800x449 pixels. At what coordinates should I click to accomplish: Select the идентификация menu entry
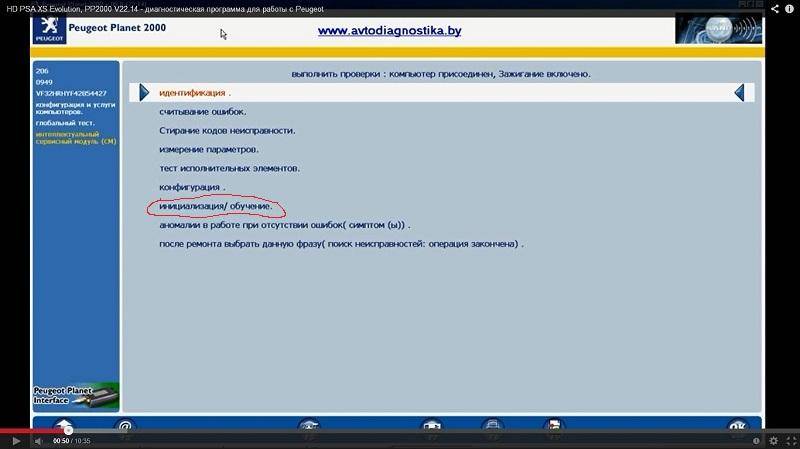tap(195, 93)
